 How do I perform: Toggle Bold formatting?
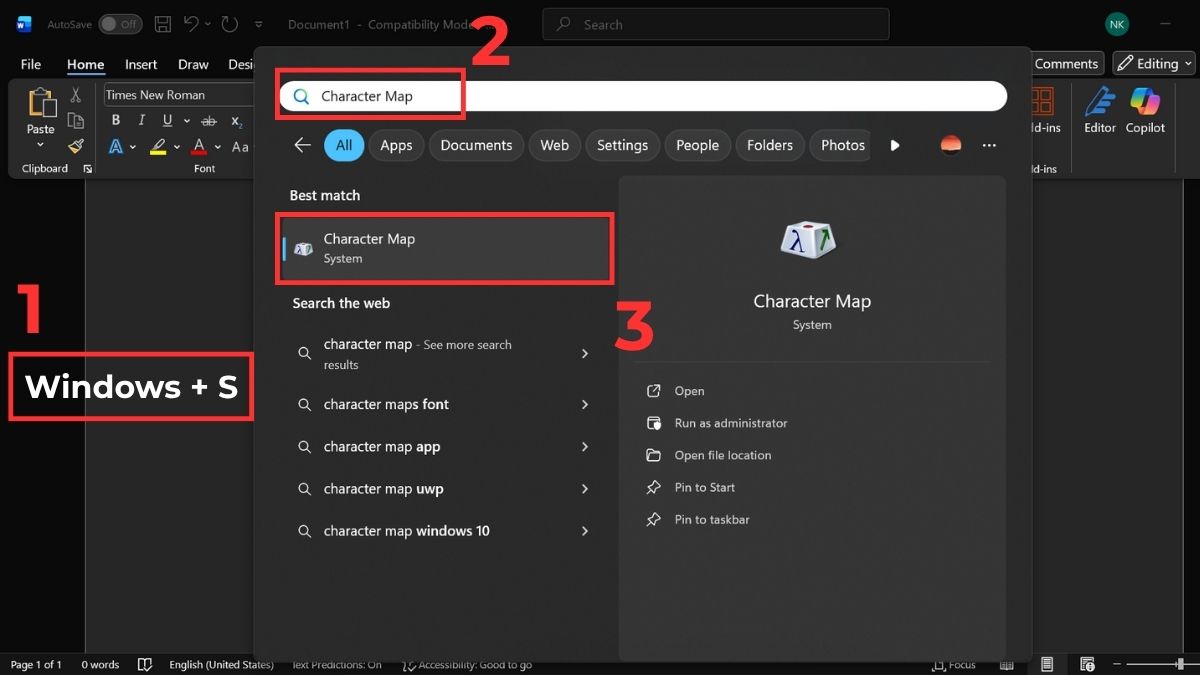tap(116, 121)
